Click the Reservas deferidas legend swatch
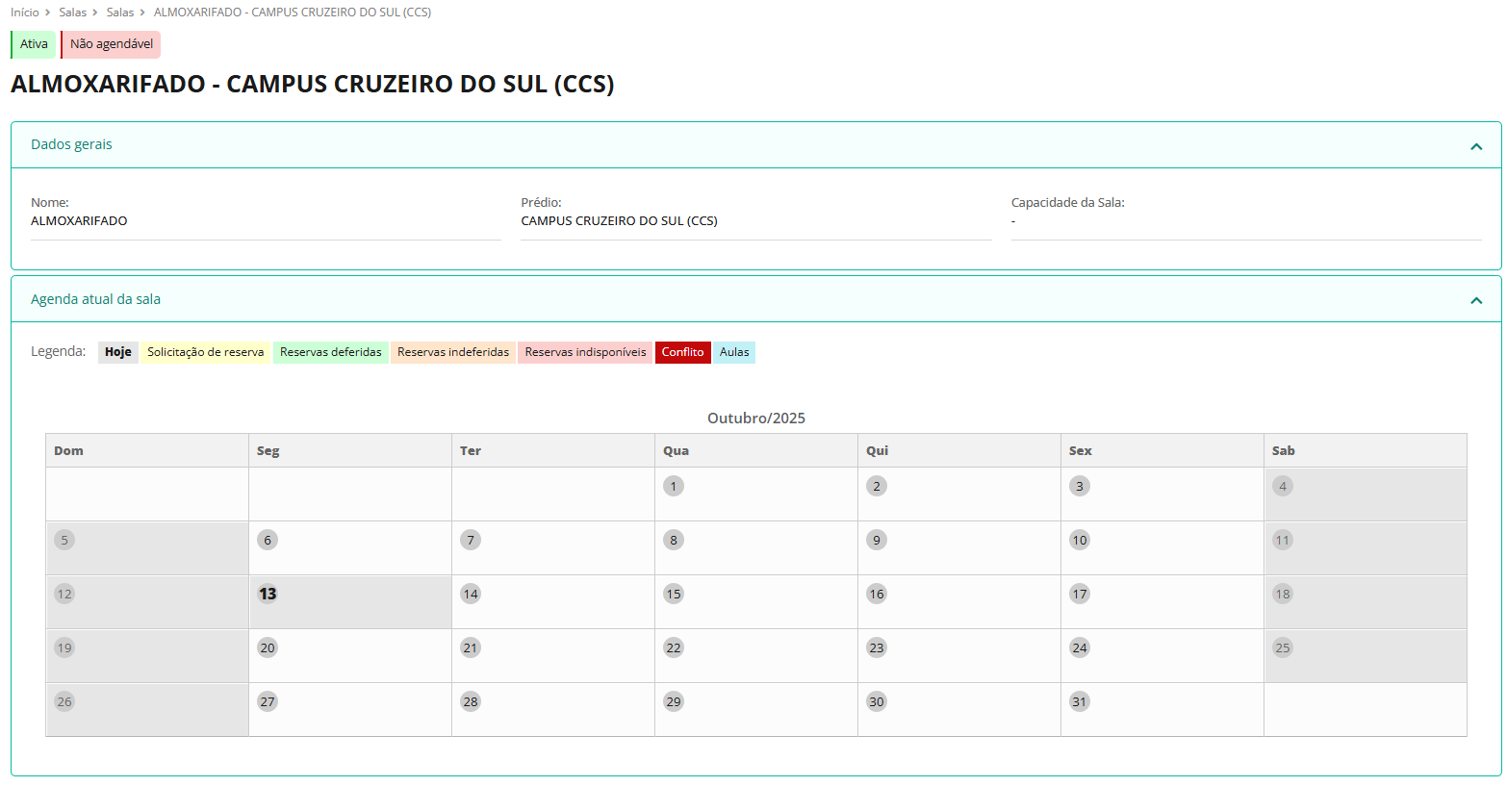 pos(330,352)
